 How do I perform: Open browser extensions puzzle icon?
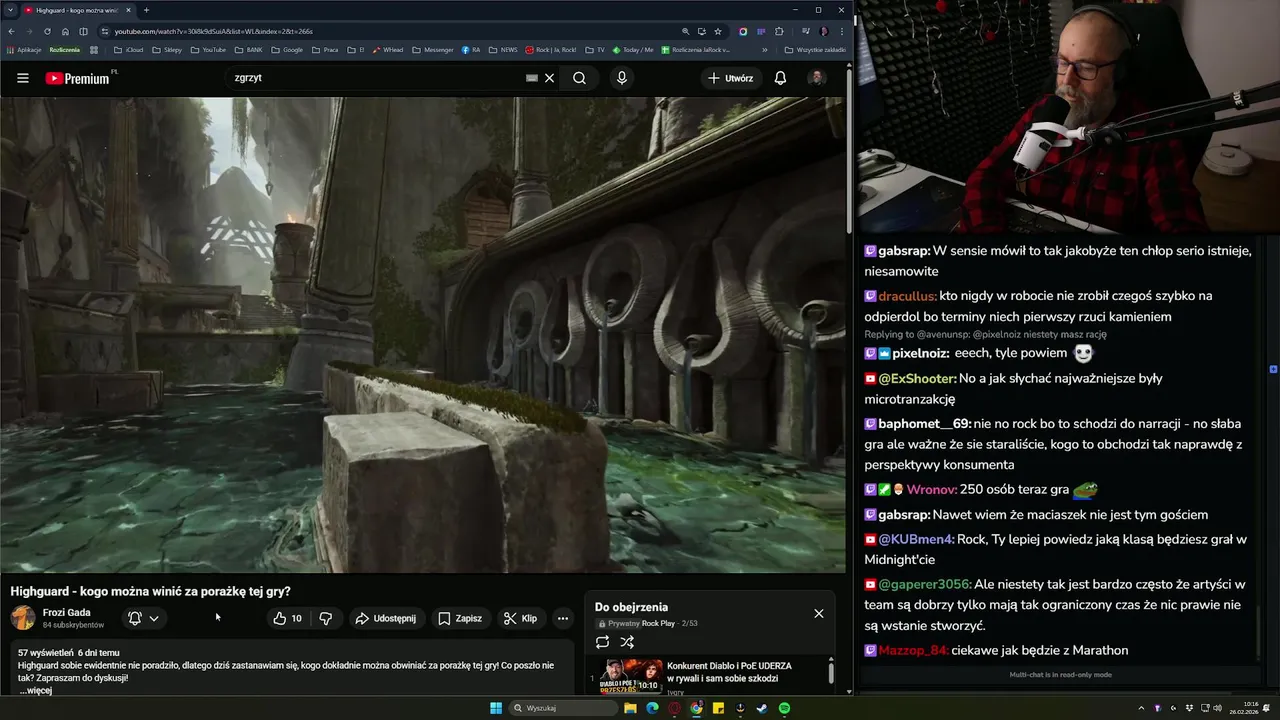[x=779, y=31]
